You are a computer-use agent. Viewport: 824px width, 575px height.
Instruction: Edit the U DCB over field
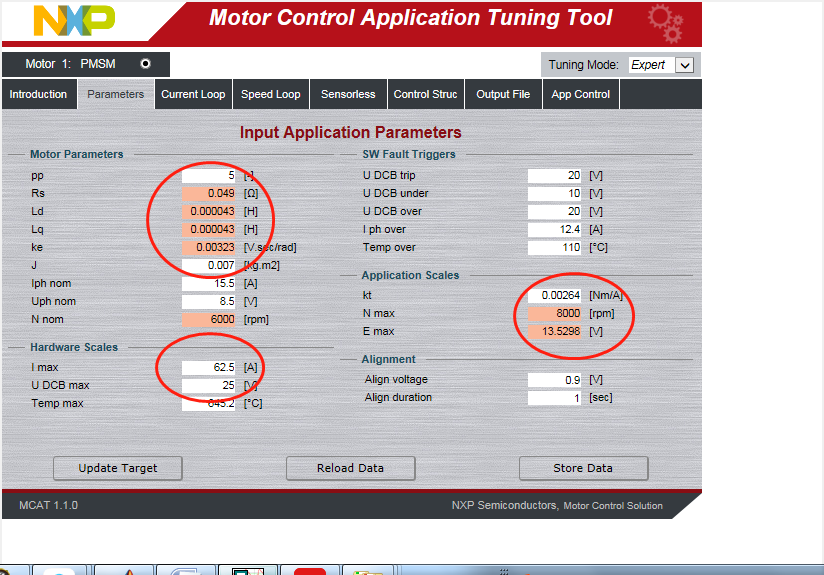click(x=554, y=211)
